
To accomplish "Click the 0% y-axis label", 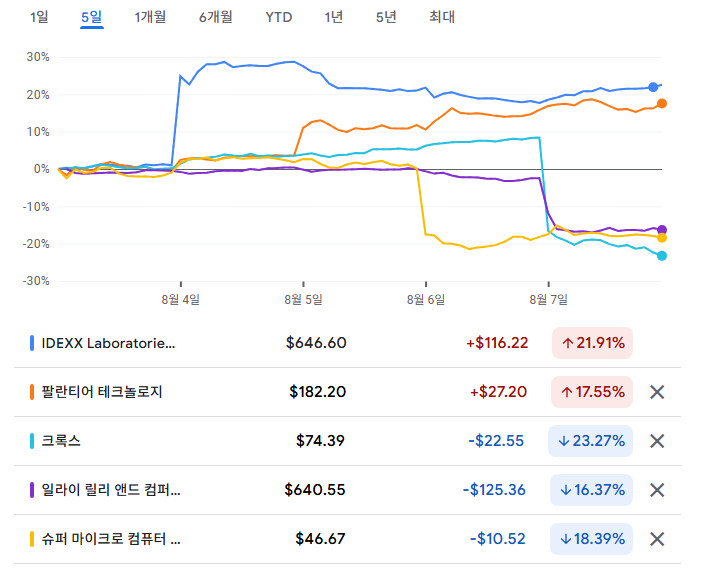I will (x=42, y=169).
